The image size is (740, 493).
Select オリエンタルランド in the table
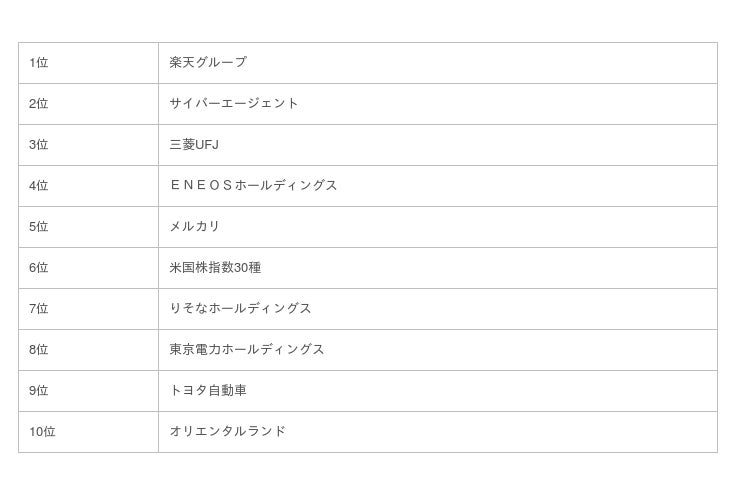(x=228, y=431)
